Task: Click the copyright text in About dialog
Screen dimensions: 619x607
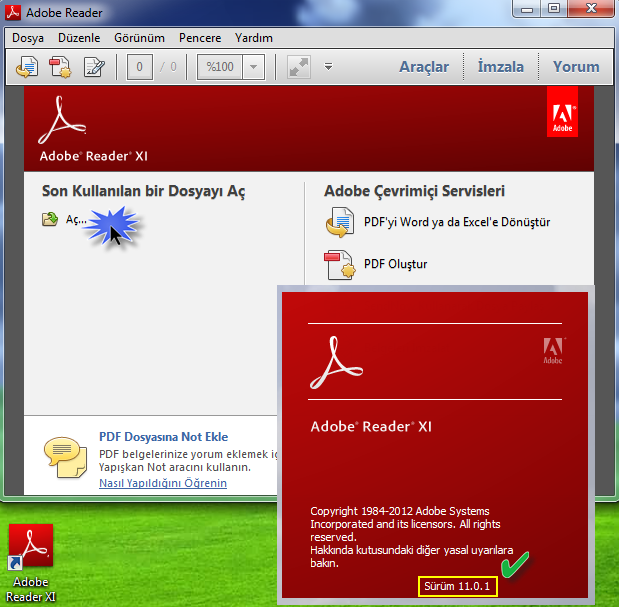Action: [x=411, y=537]
